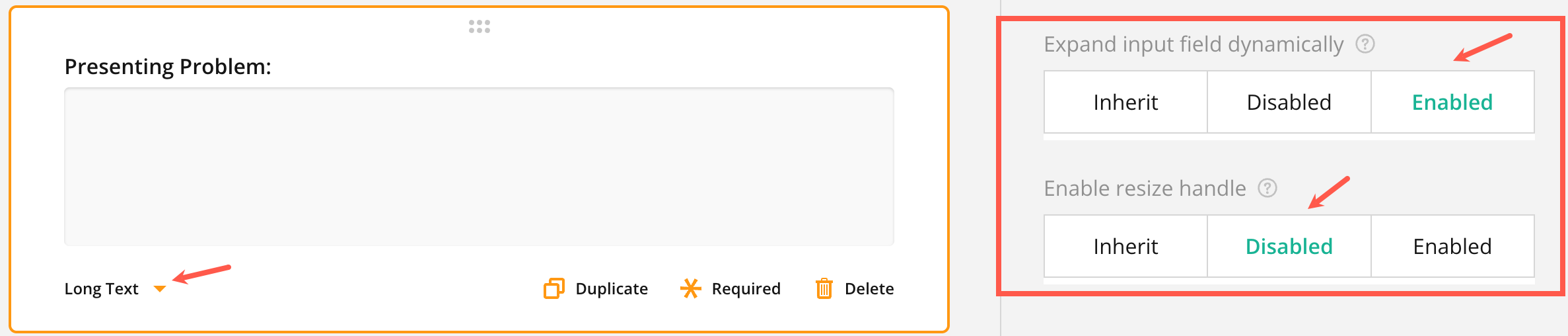This screenshot has height=336, width=1568.
Task: Click the Expand input field dynamically label
Action: click(1194, 44)
